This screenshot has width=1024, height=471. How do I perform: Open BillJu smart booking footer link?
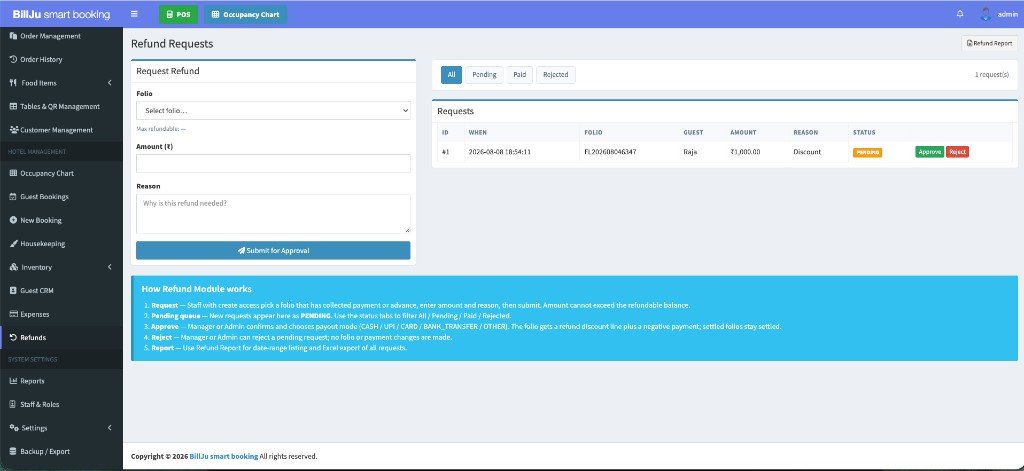coord(223,456)
